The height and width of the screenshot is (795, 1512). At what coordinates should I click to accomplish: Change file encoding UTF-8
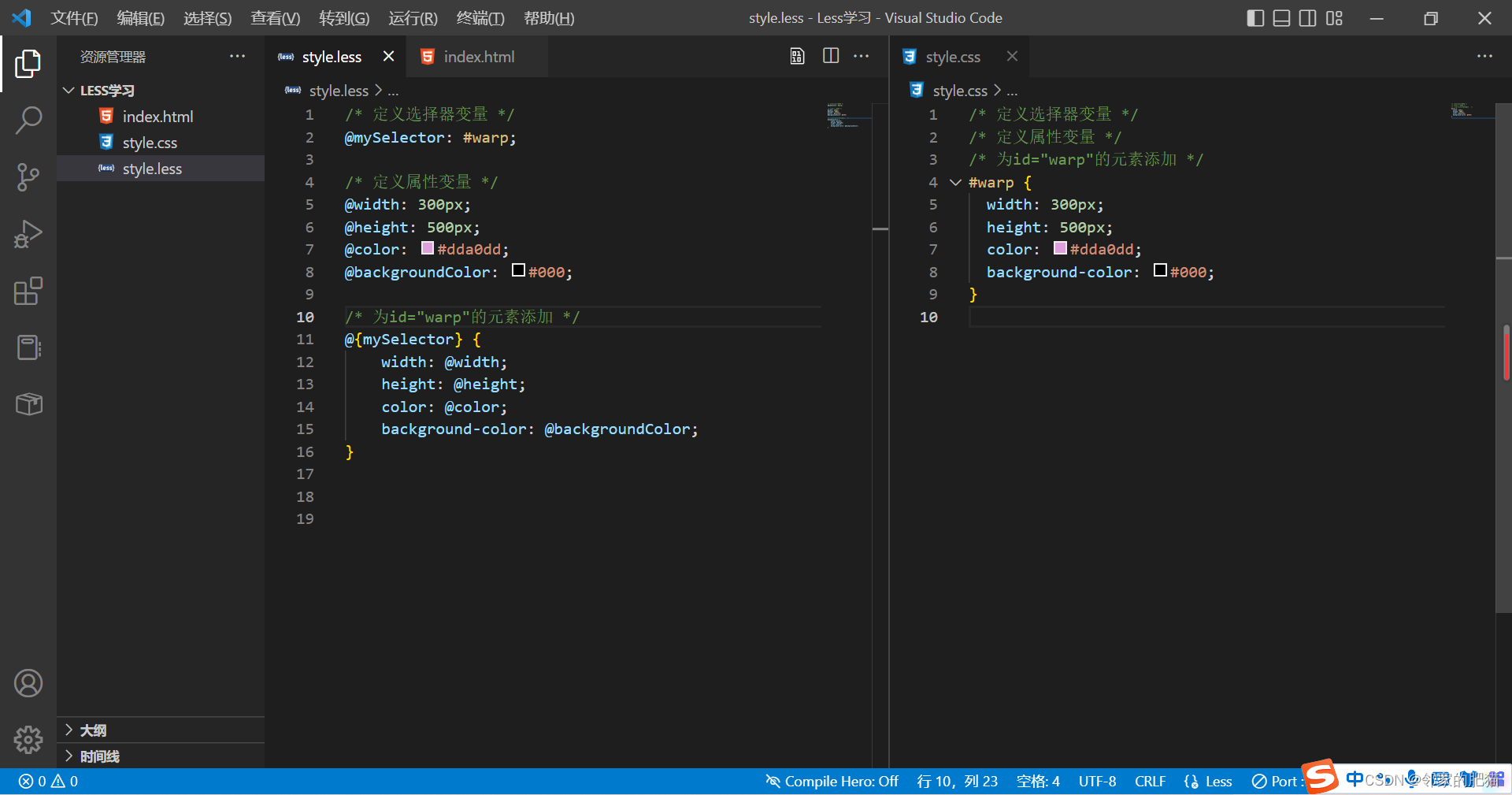click(1097, 781)
